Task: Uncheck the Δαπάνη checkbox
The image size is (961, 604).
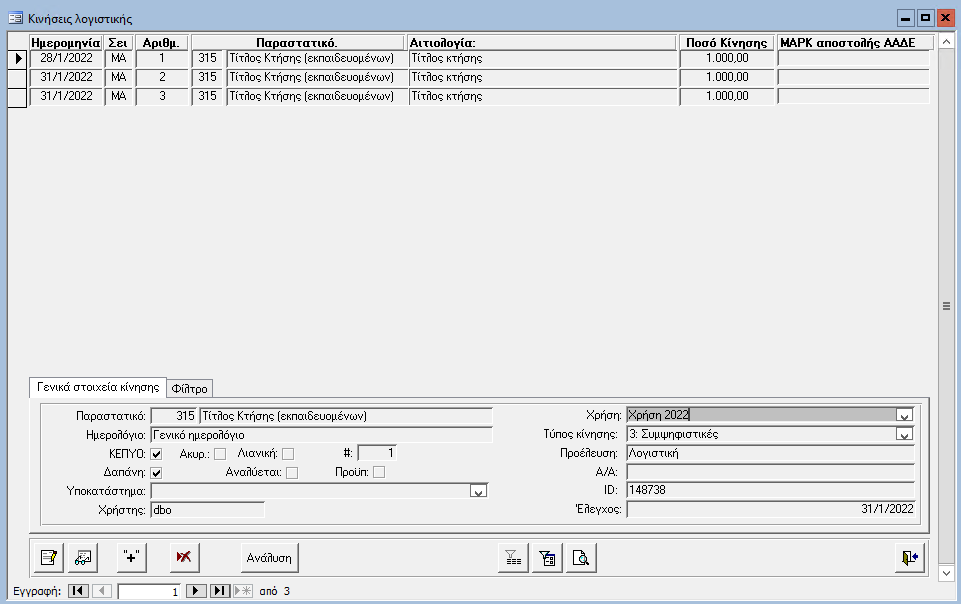Action: pyautogui.click(x=156, y=472)
